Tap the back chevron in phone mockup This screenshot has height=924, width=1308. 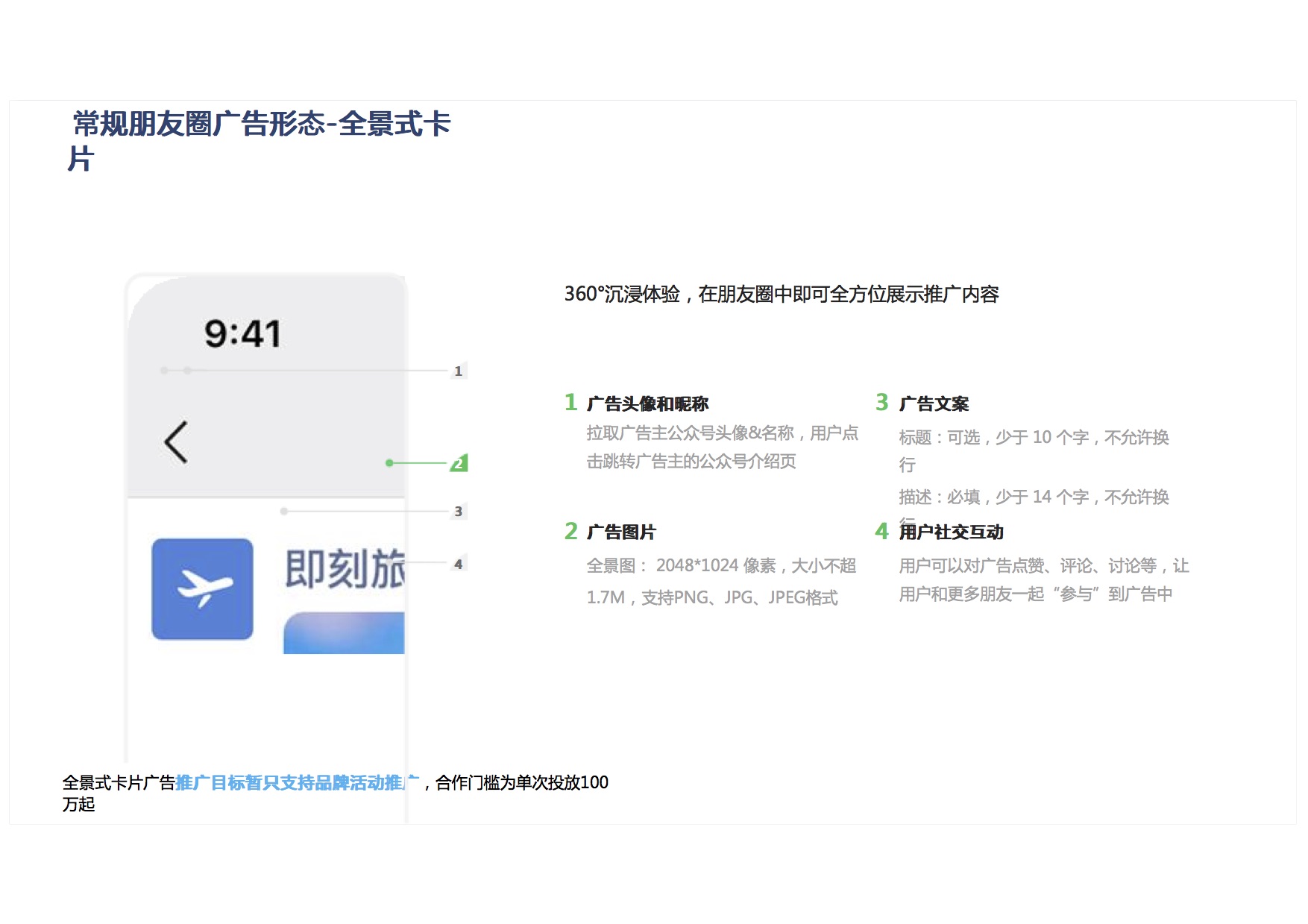pyautogui.click(x=176, y=442)
